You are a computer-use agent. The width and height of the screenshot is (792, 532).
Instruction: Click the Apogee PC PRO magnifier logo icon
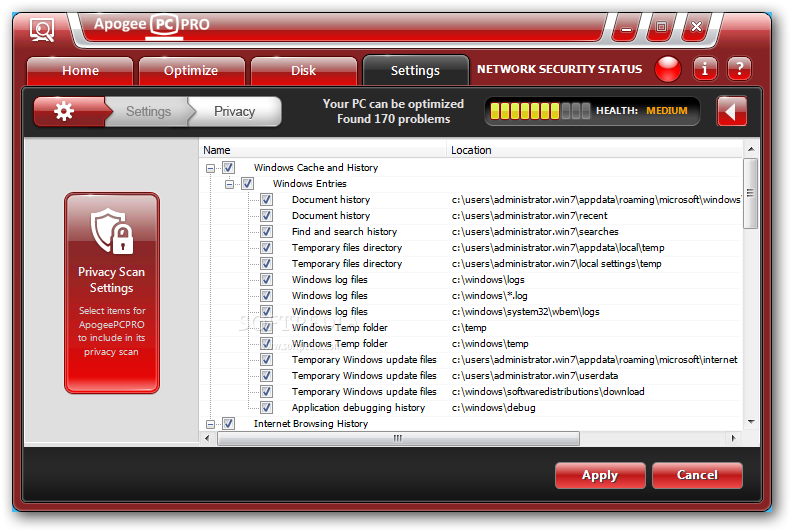42,30
